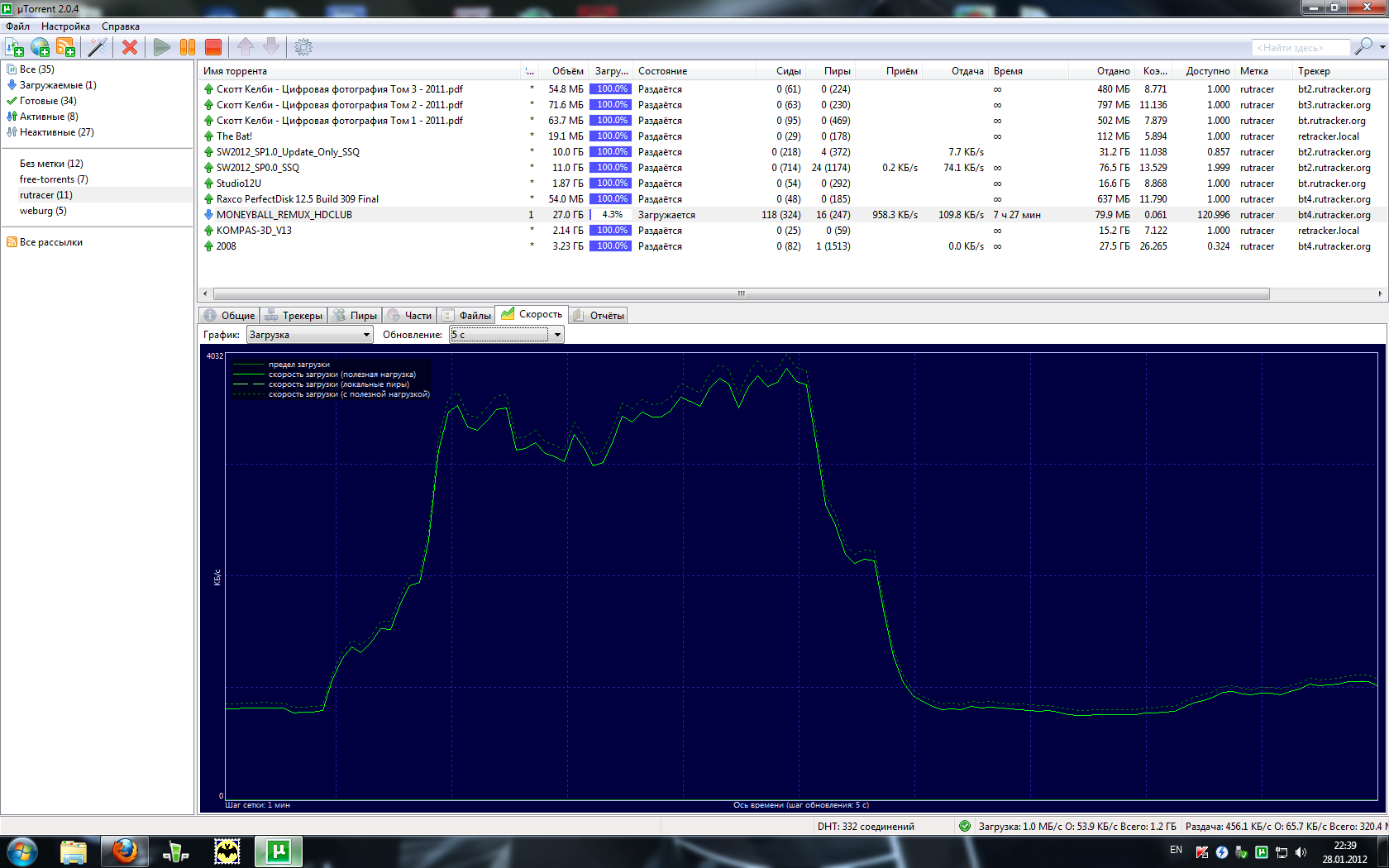The height and width of the screenshot is (868, 1389).
Task: Sort by 'Сиды' column header
Action: (780, 71)
